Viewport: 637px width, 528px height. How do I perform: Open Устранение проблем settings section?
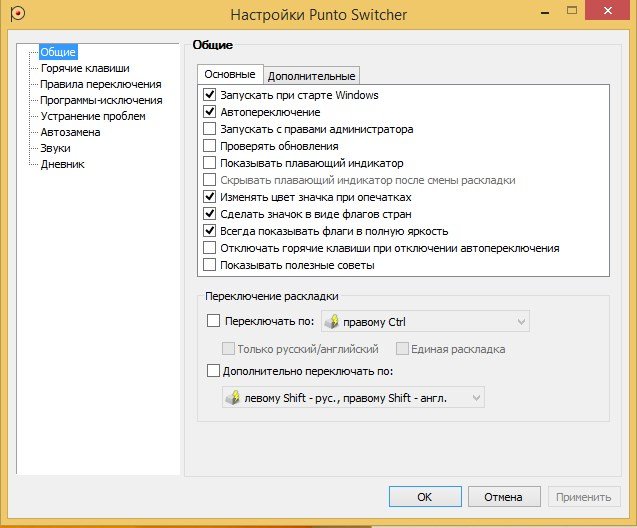[x=93, y=116]
